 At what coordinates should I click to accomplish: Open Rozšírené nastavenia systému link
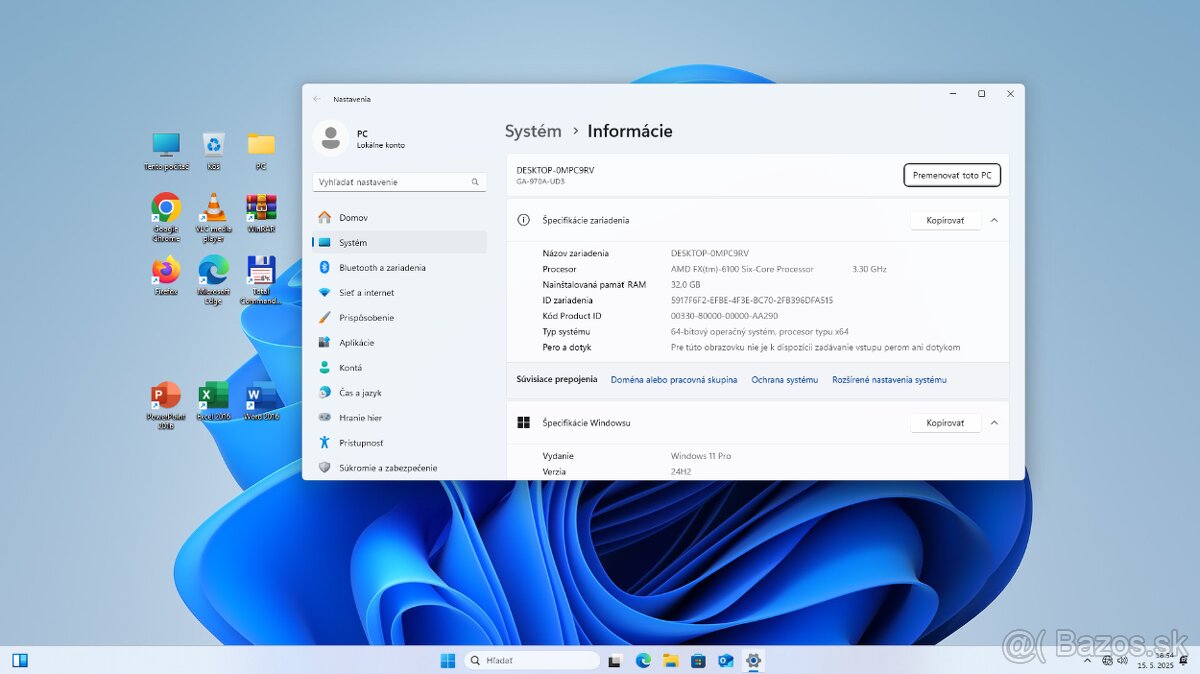[889, 379]
